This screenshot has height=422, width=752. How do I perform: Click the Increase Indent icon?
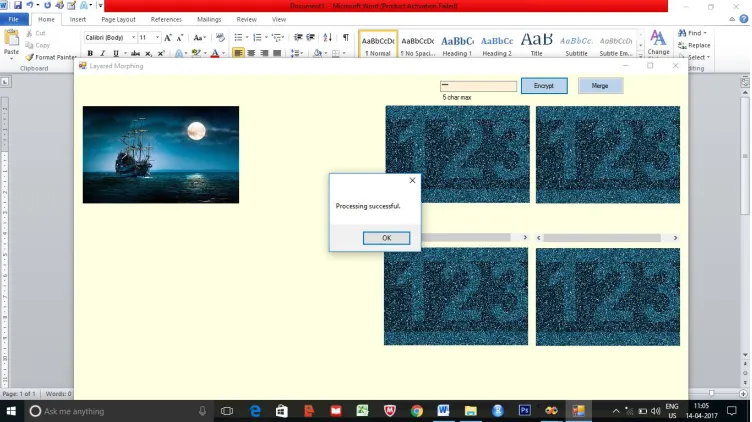[x=310, y=37]
